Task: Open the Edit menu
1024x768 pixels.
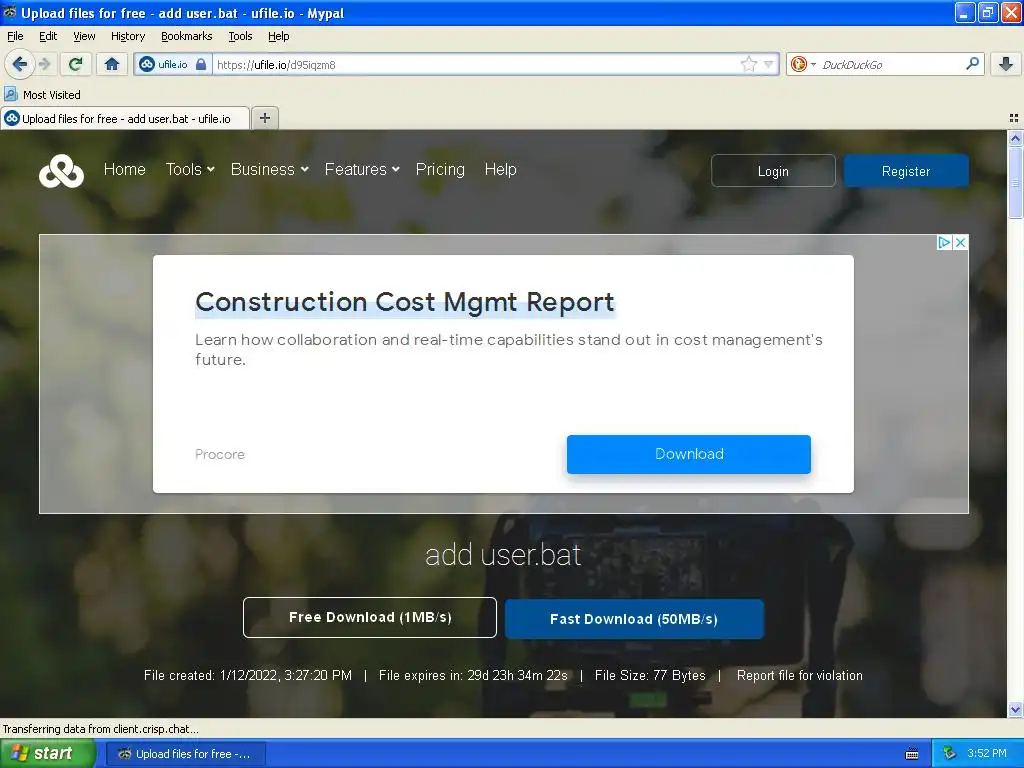Action: pyautogui.click(x=48, y=36)
